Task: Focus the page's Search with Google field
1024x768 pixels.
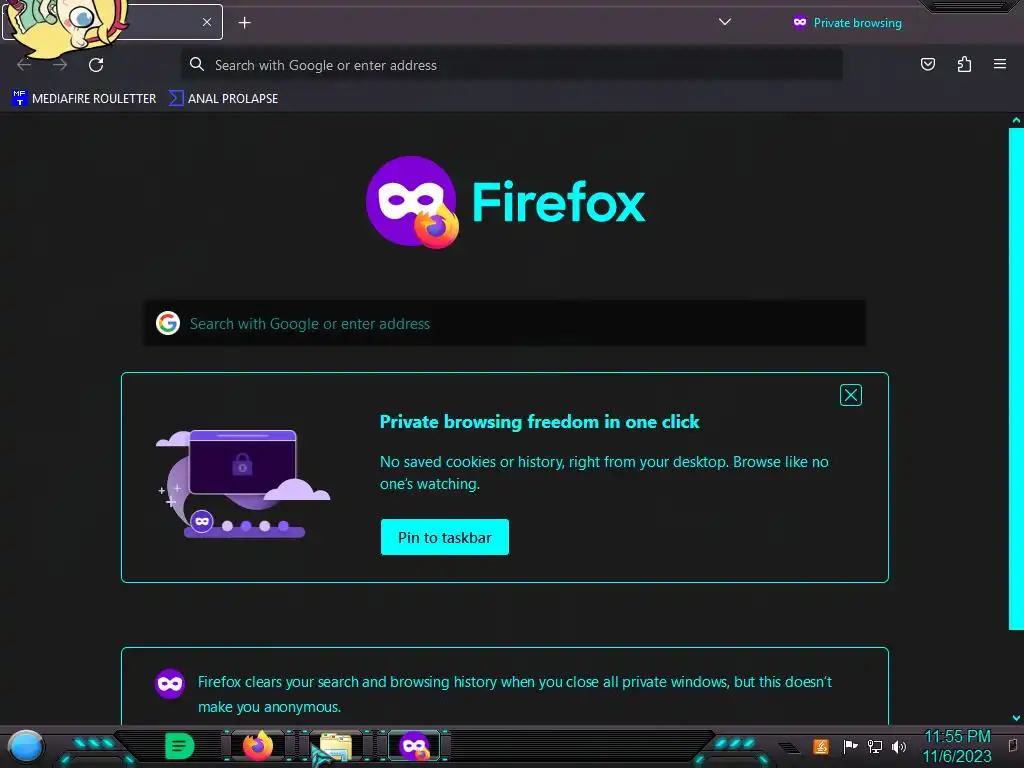Action: tap(504, 323)
